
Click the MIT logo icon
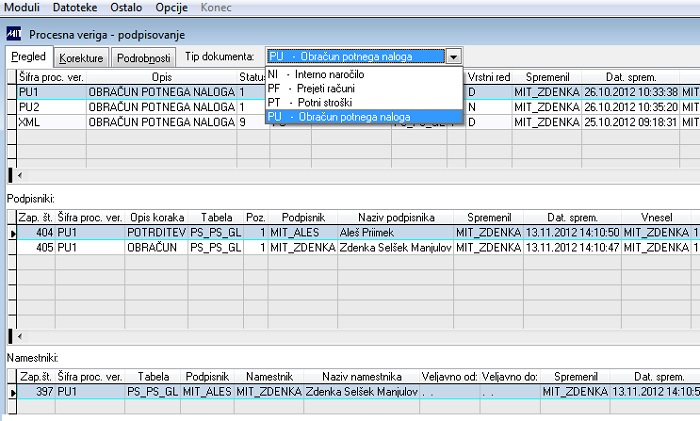click(13, 34)
